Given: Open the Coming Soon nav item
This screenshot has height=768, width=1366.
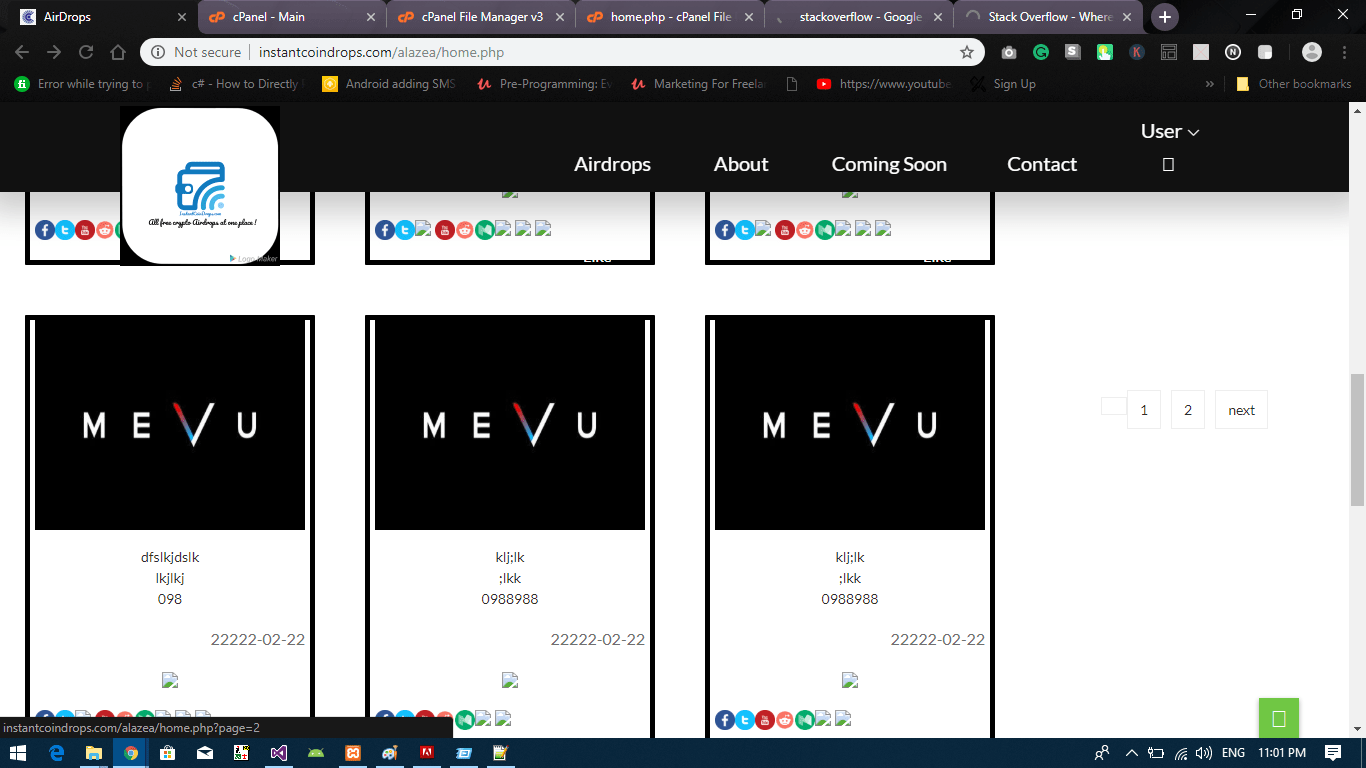Looking at the screenshot, I should coord(889,165).
